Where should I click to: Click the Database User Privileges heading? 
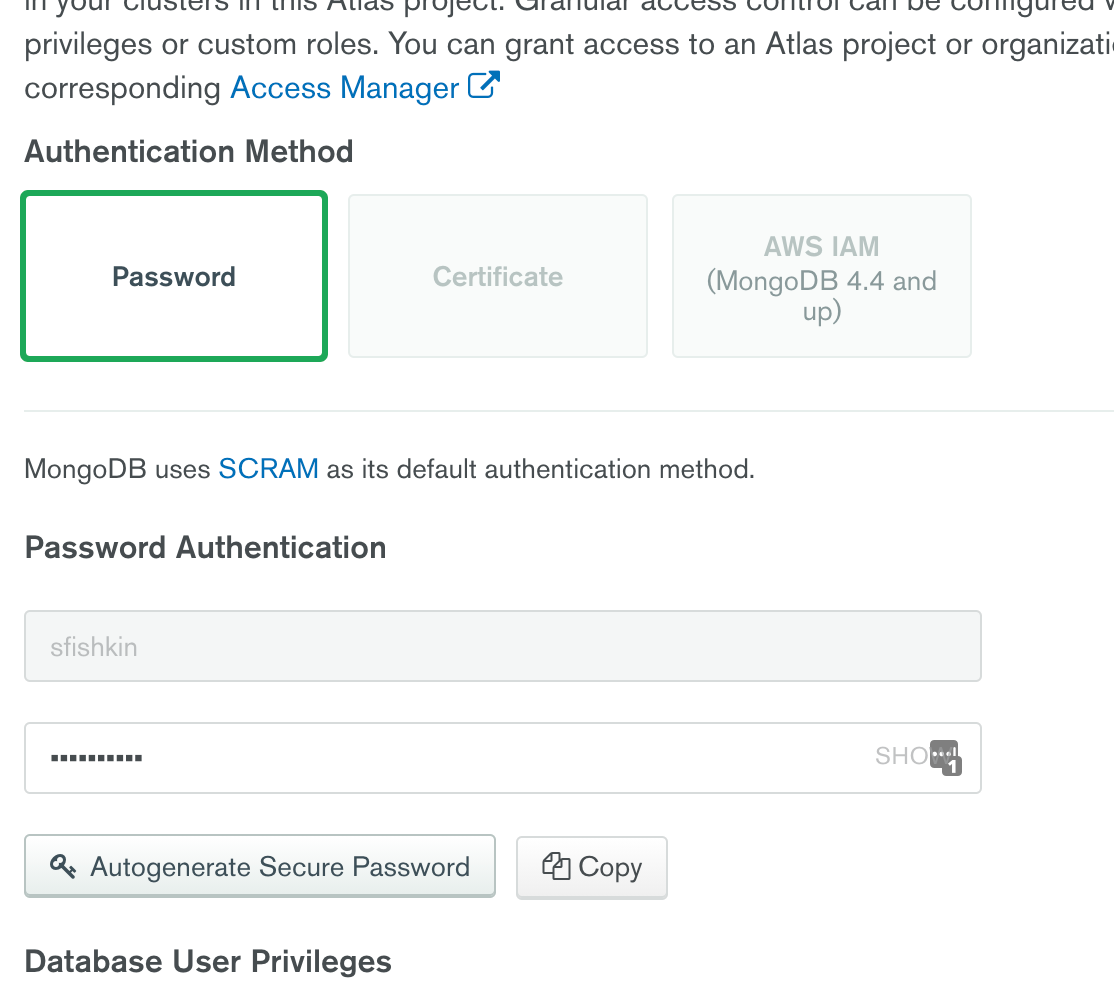tap(208, 962)
